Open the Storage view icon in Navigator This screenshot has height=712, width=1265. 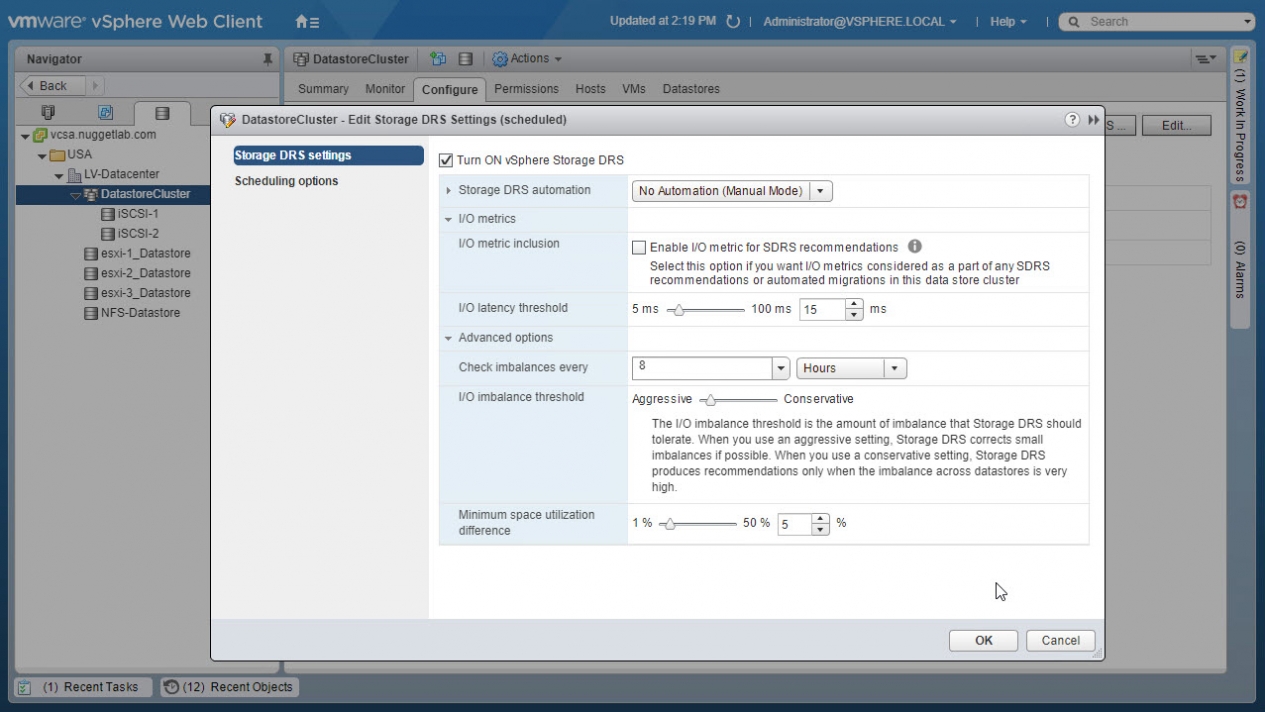tap(162, 114)
